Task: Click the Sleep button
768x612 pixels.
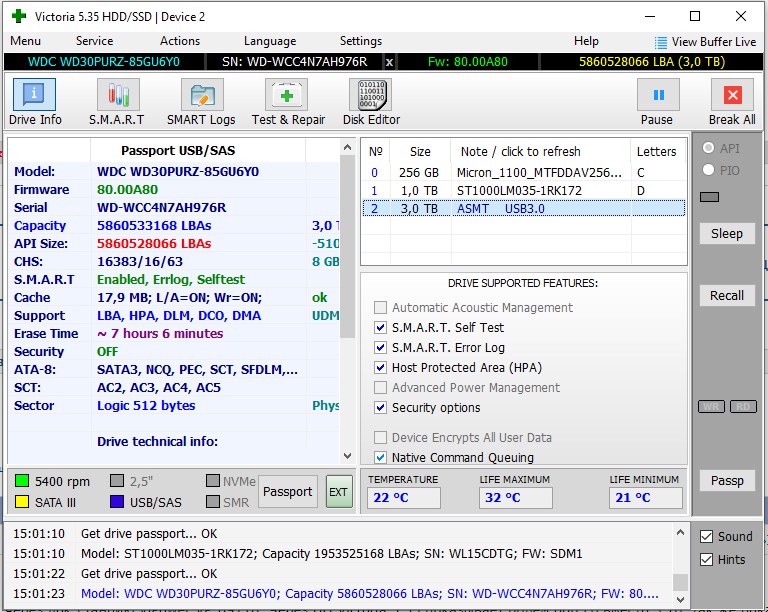Action: pyautogui.click(x=727, y=234)
